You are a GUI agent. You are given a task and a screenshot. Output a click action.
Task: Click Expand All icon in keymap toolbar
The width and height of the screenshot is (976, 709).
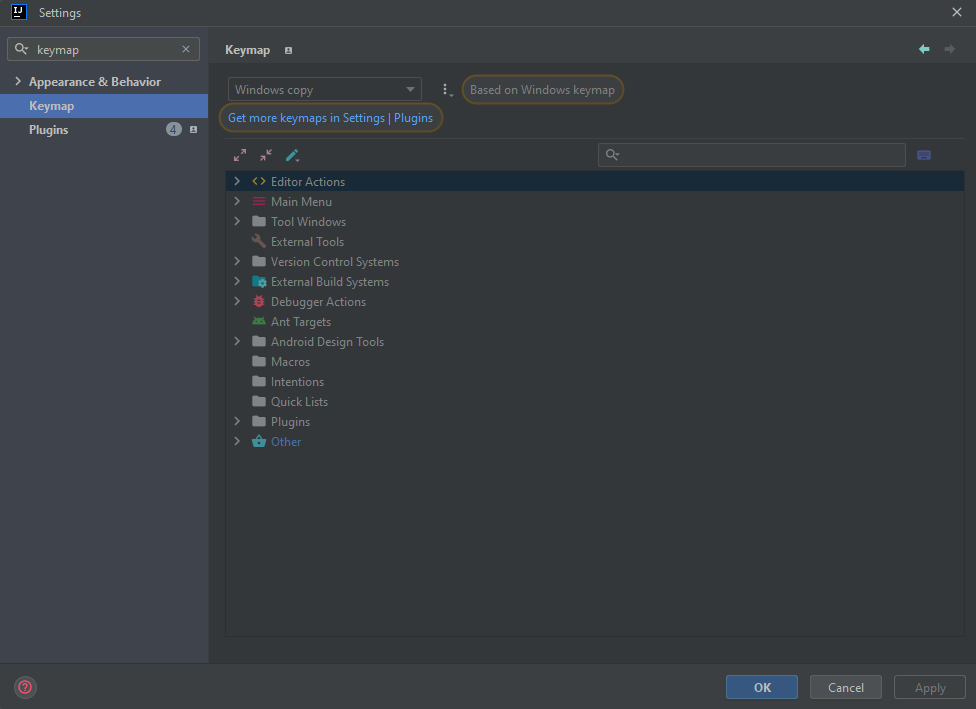[x=240, y=155]
